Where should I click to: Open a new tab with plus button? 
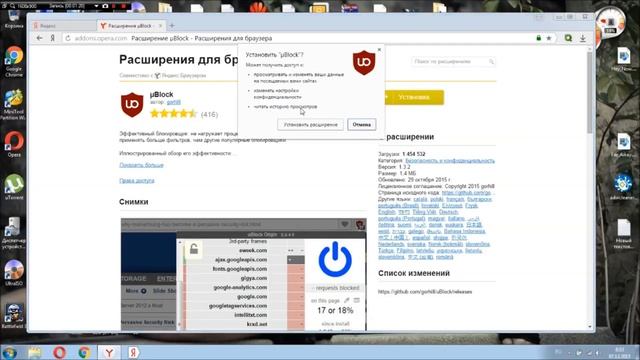click(x=172, y=25)
